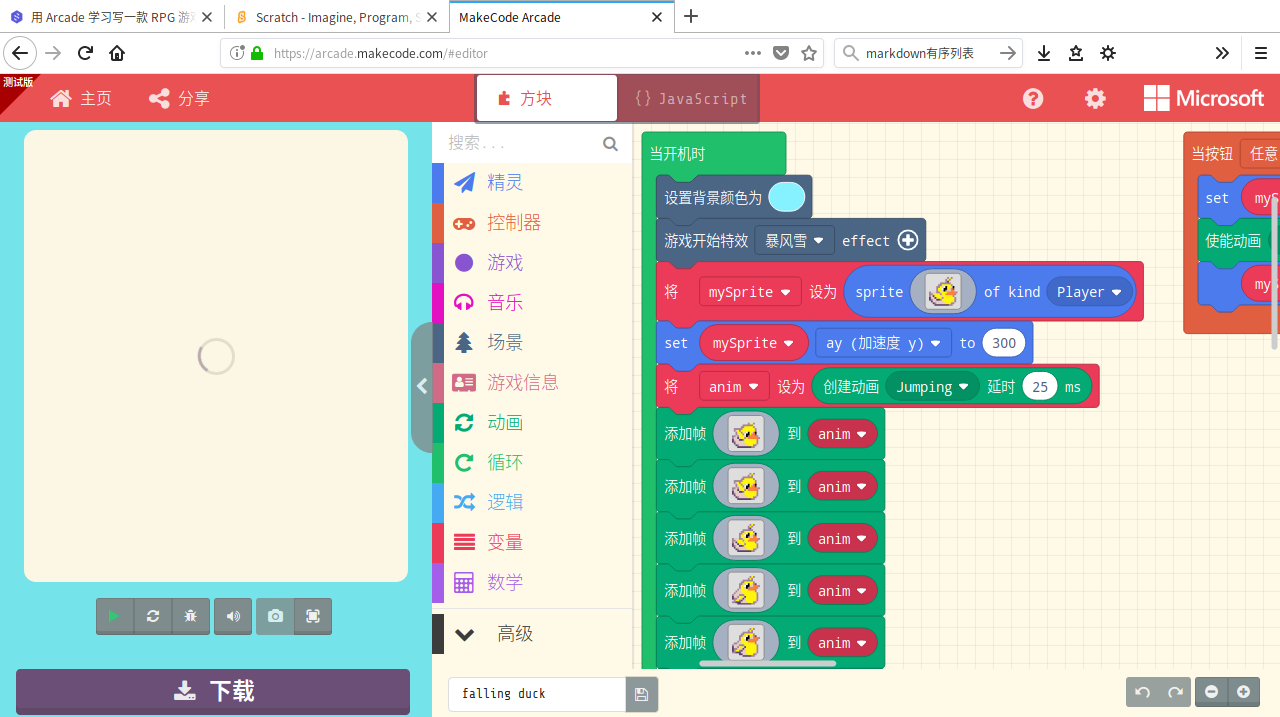Toggle simulator fullscreen mode
The image size is (1280, 717).
313,616
